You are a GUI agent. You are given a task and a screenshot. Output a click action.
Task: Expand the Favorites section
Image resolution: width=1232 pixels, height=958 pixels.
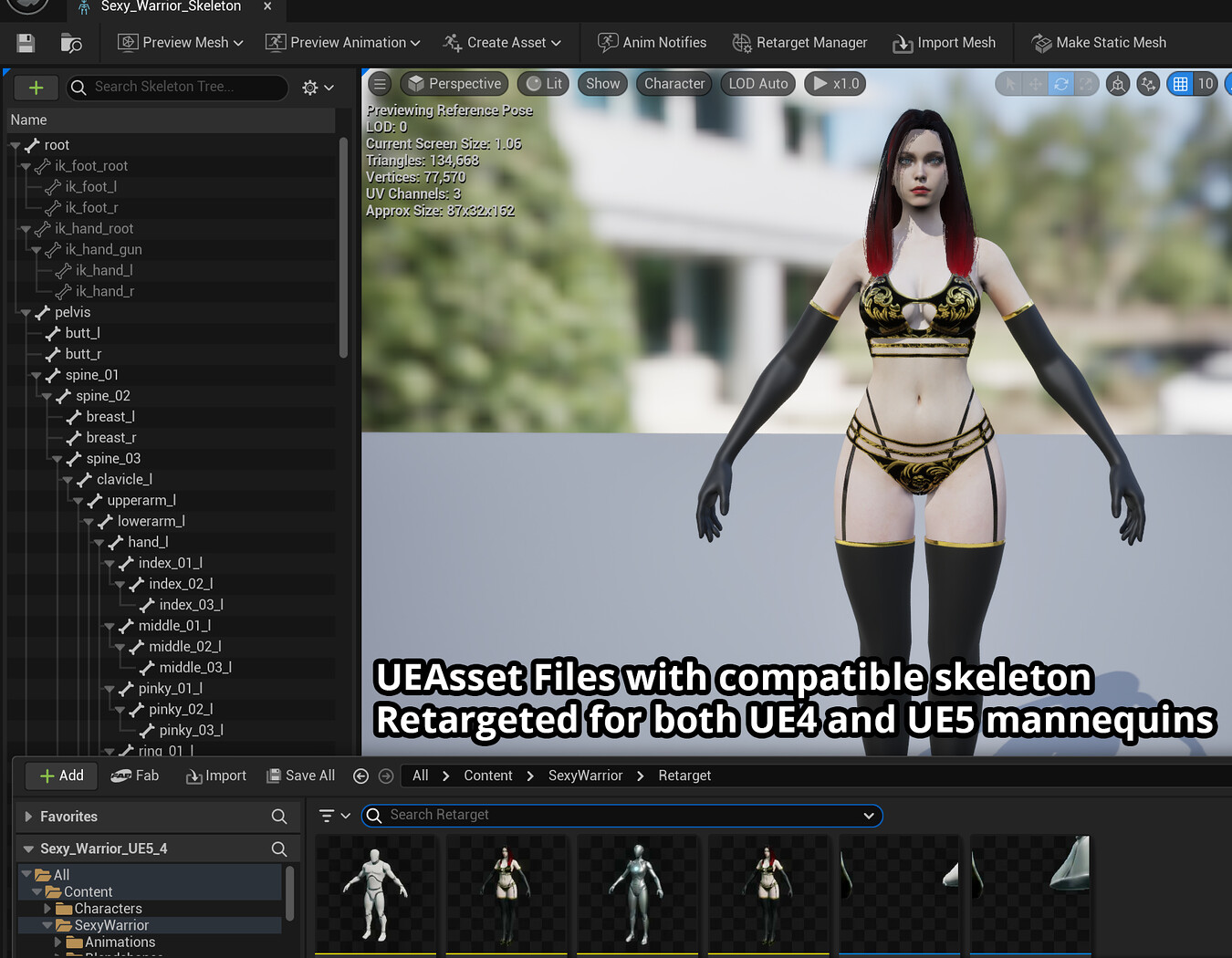(x=28, y=817)
